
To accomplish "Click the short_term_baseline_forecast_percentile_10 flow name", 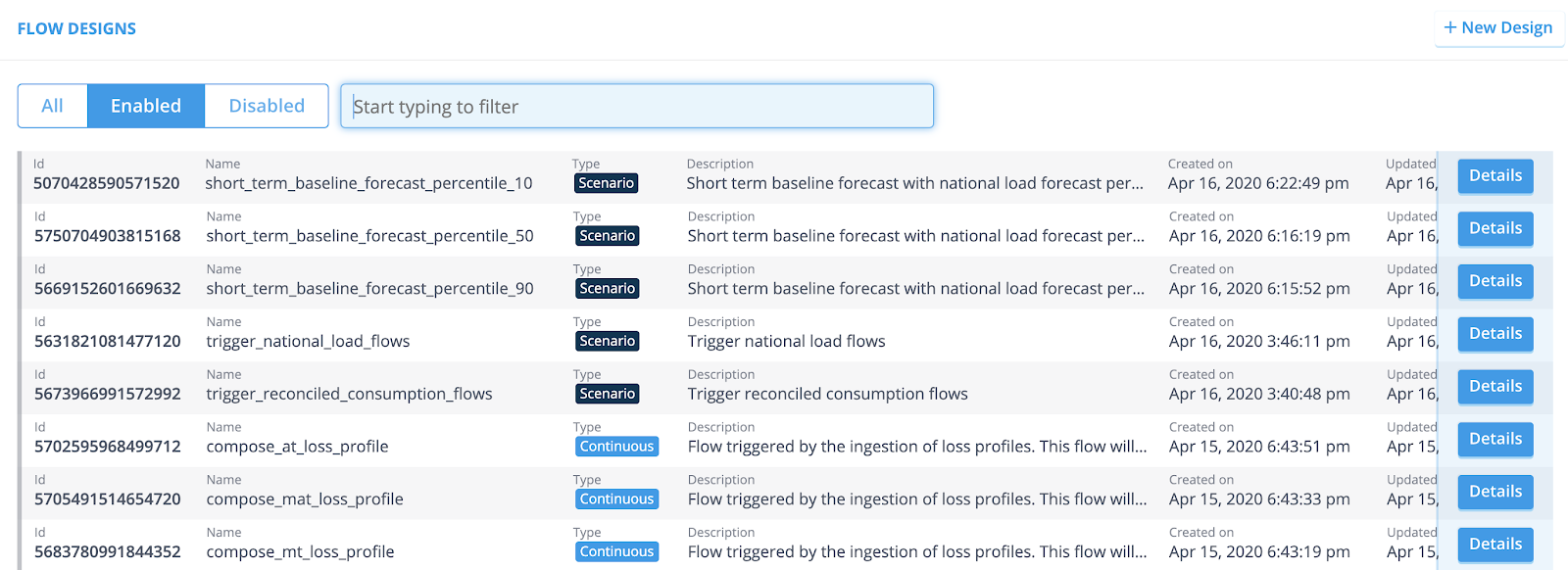I will point(368,183).
